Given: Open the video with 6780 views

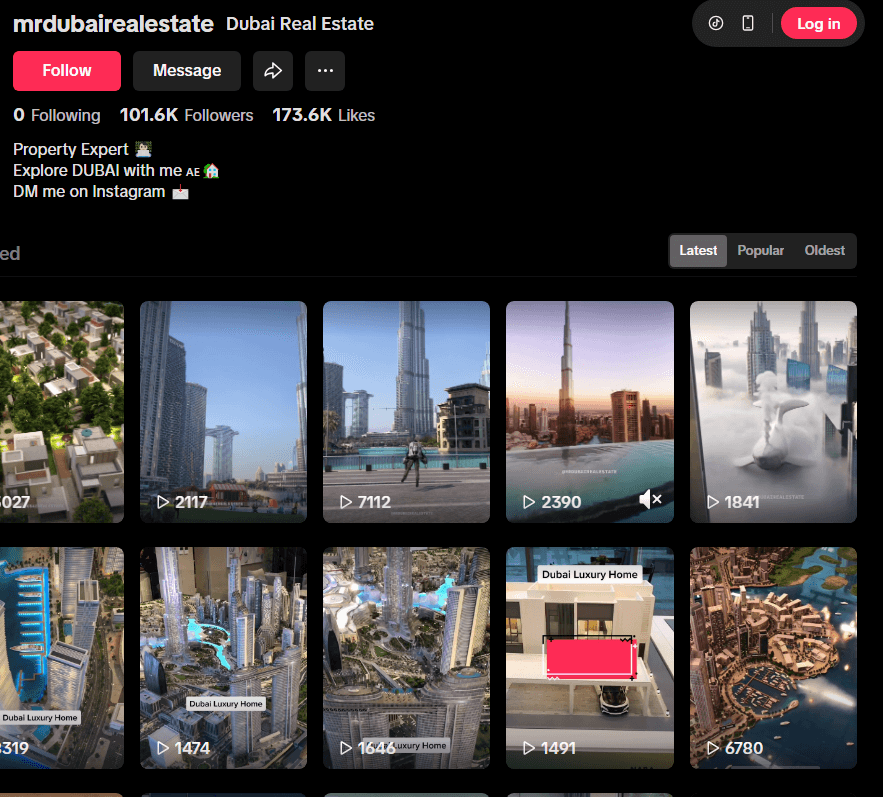Looking at the screenshot, I should pyautogui.click(x=773, y=658).
